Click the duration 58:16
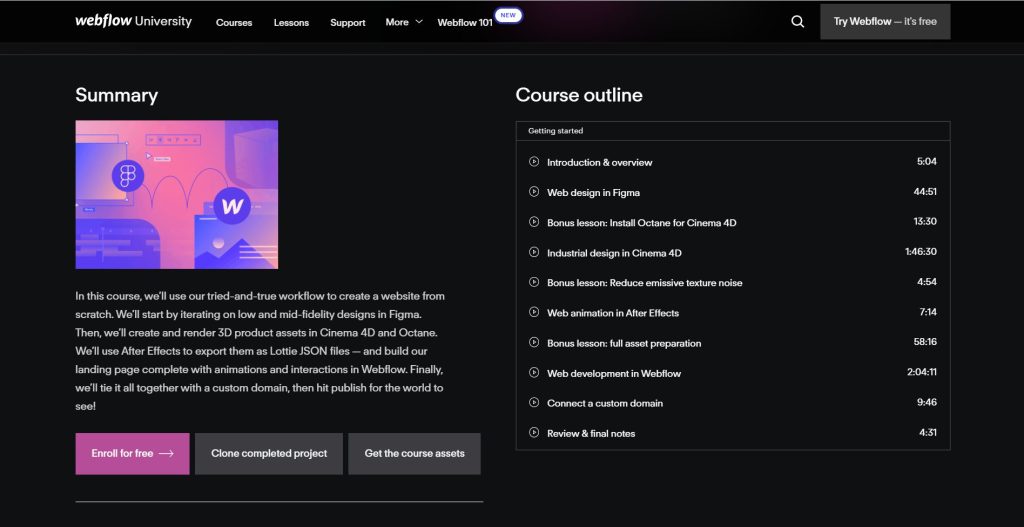Image resolution: width=1024 pixels, height=527 pixels. 925,342
